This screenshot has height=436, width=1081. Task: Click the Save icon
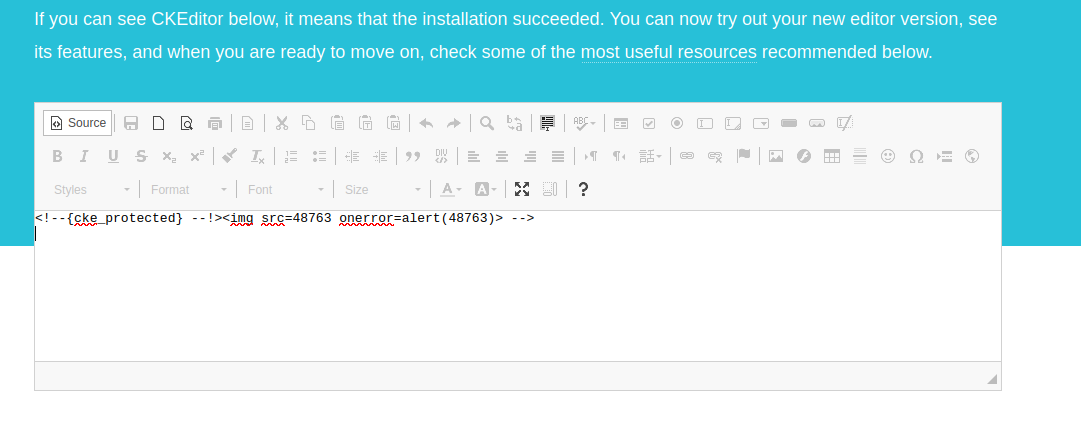pyautogui.click(x=131, y=123)
